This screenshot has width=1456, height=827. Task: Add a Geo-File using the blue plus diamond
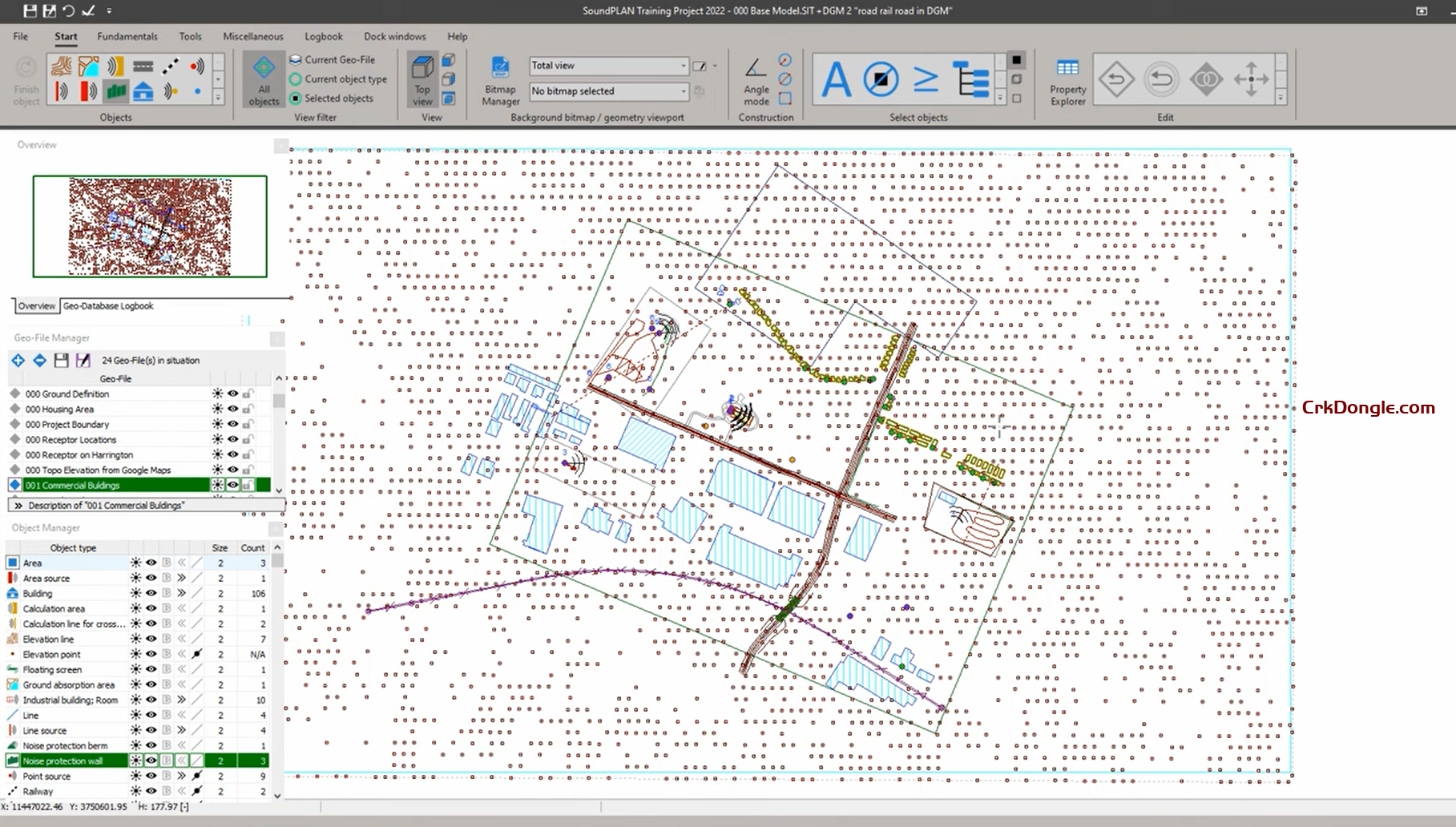pos(18,361)
